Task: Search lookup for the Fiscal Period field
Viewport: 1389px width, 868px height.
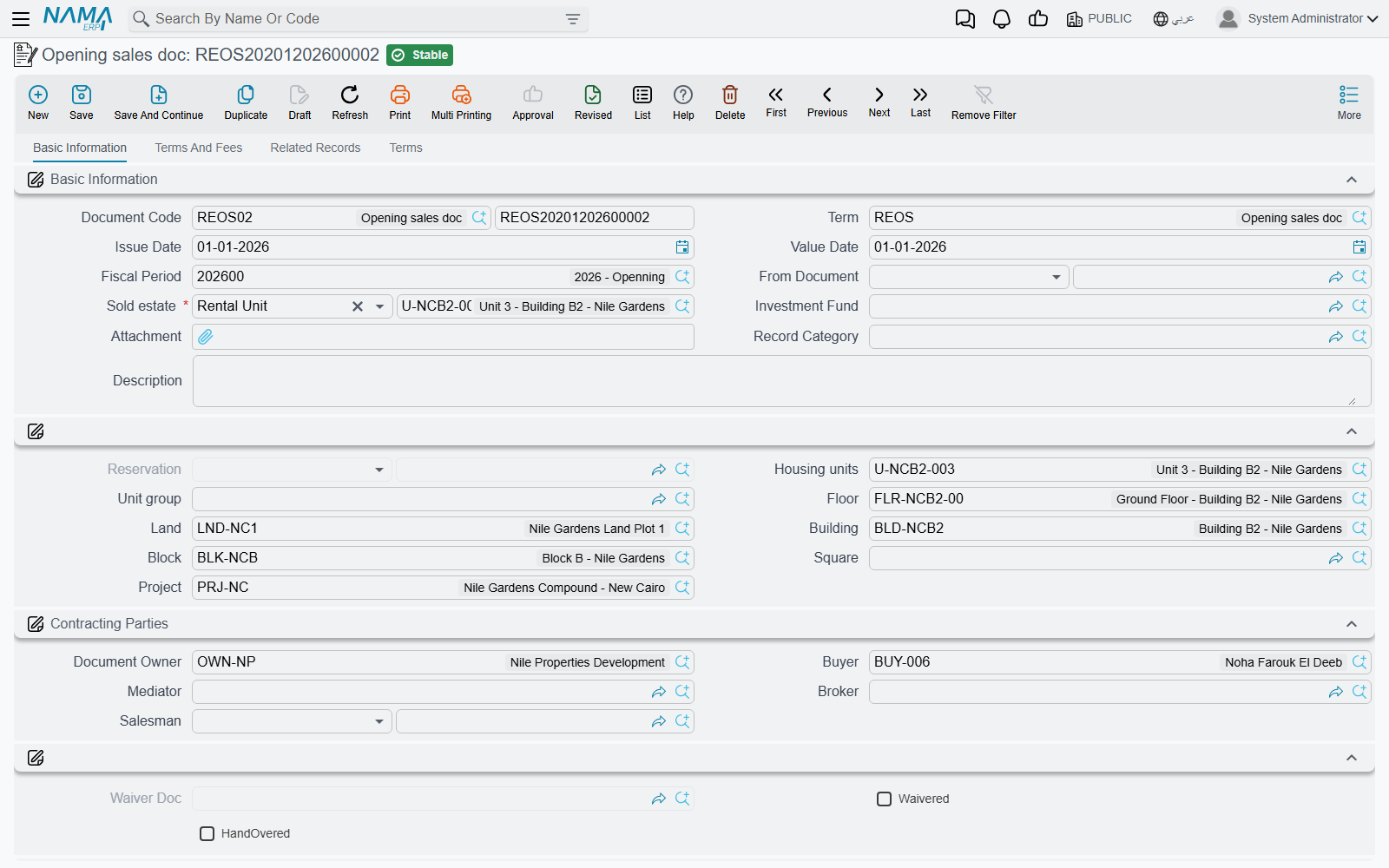Action: [x=682, y=277]
